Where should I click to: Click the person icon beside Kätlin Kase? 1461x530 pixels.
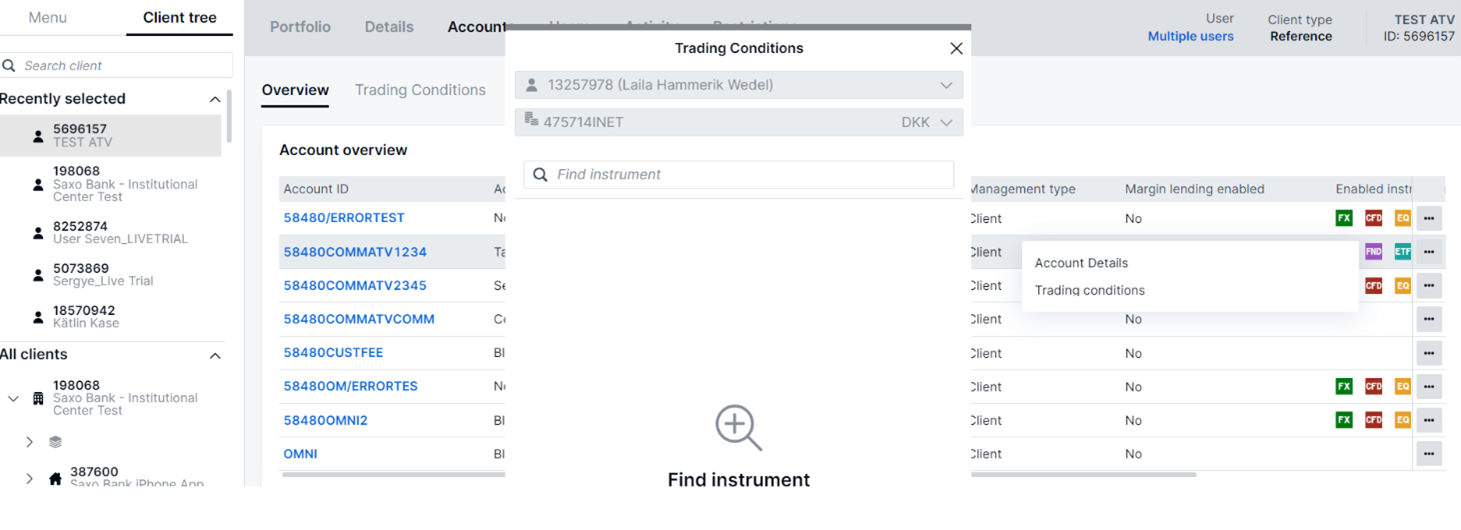coord(39,317)
